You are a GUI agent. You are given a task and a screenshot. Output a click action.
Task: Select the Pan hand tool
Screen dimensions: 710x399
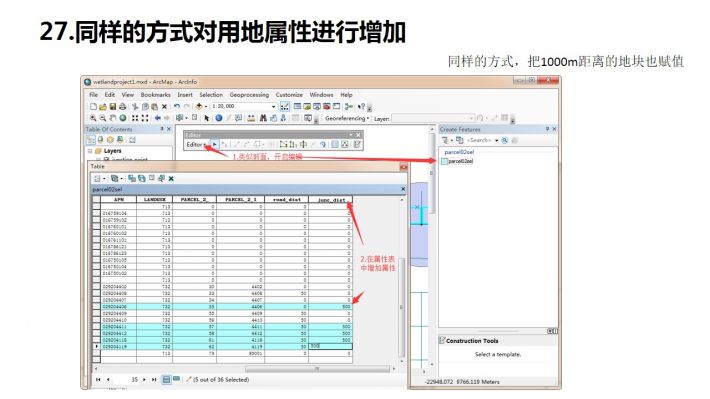112,118
